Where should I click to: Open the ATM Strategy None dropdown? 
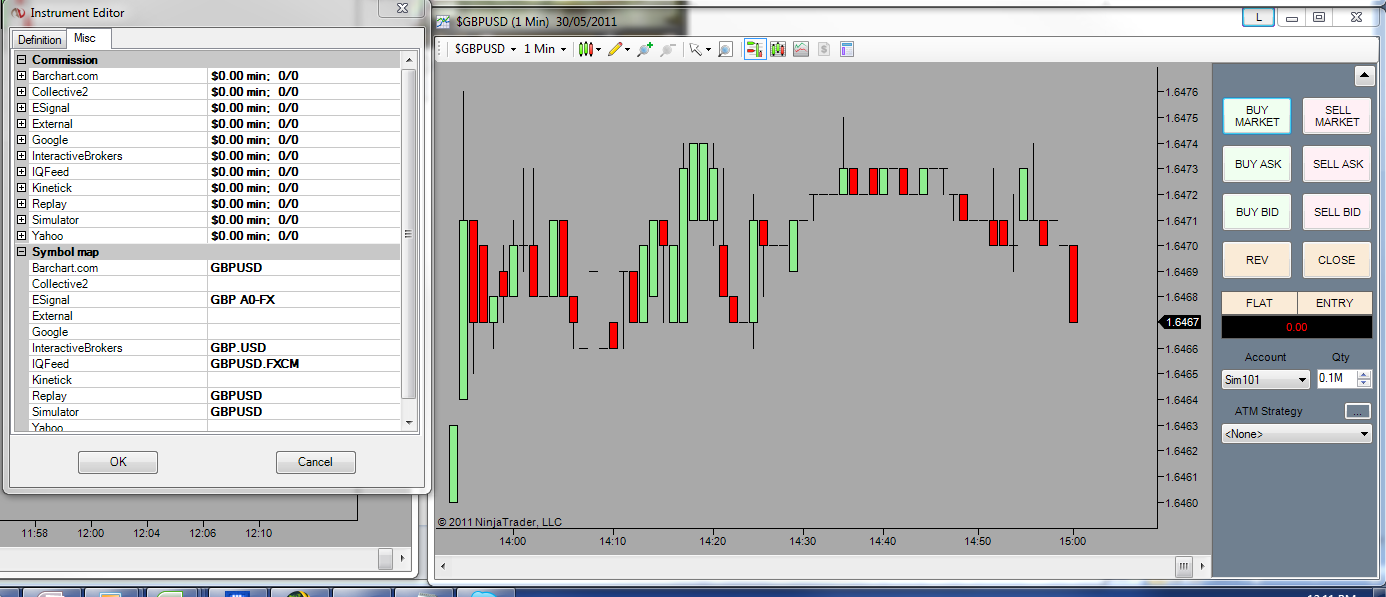1297,434
